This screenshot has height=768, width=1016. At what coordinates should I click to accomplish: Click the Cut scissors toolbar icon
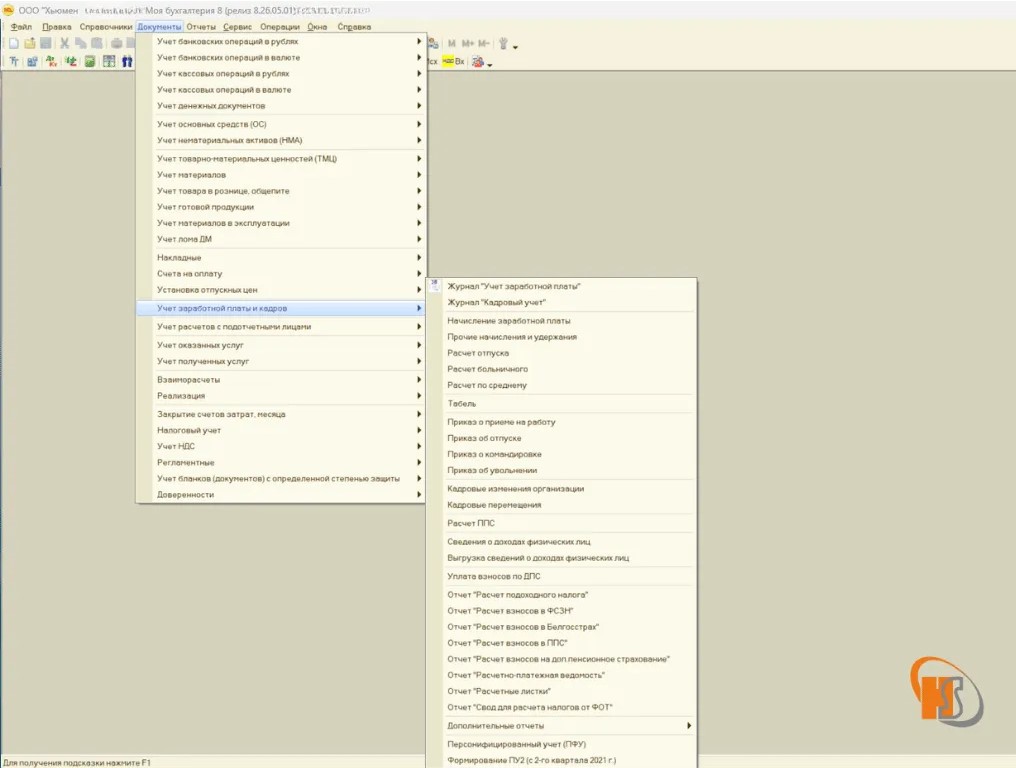point(64,43)
